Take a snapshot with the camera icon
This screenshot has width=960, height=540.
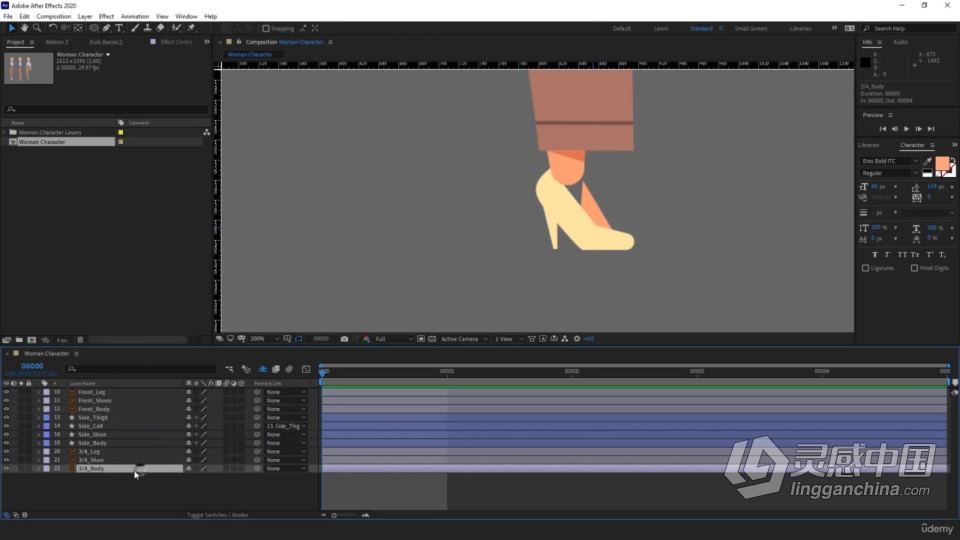(x=344, y=339)
